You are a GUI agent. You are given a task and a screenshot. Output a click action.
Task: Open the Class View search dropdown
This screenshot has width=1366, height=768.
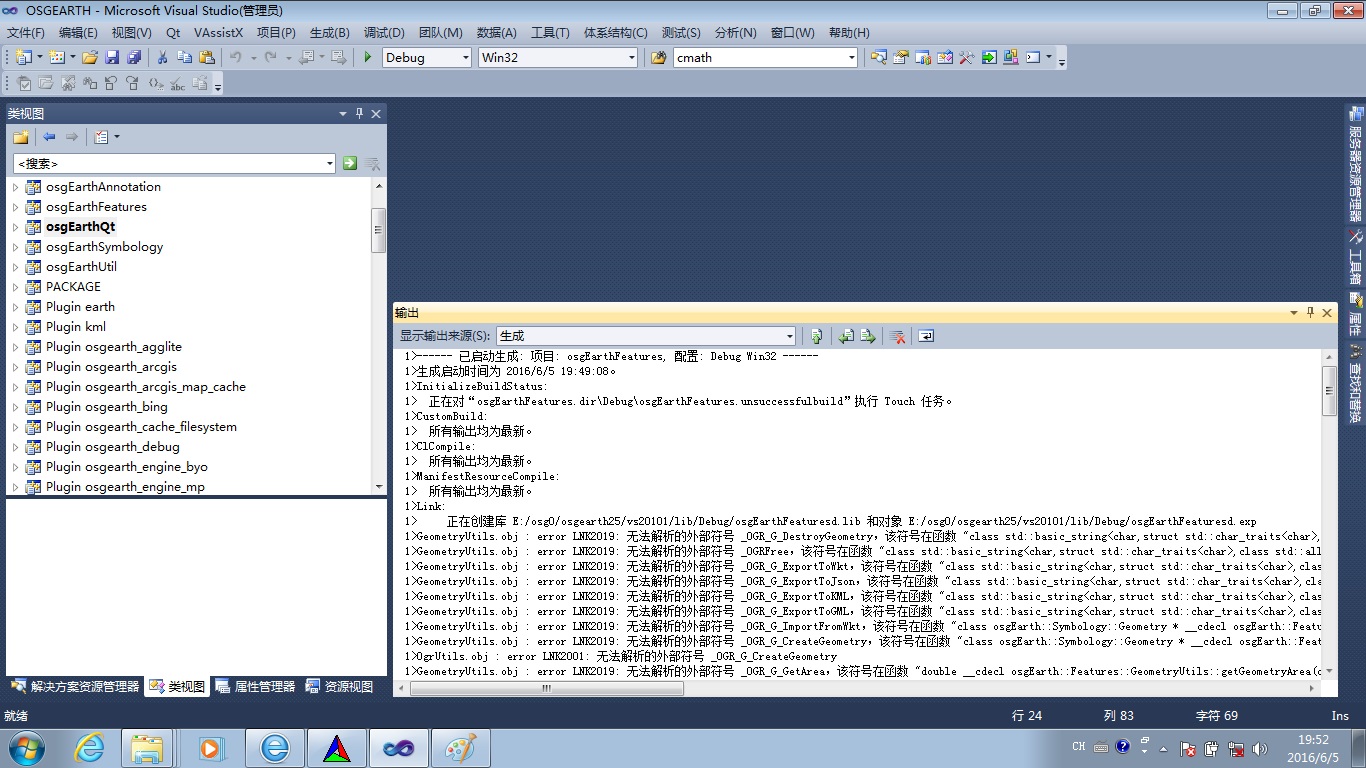click(330, 163)
